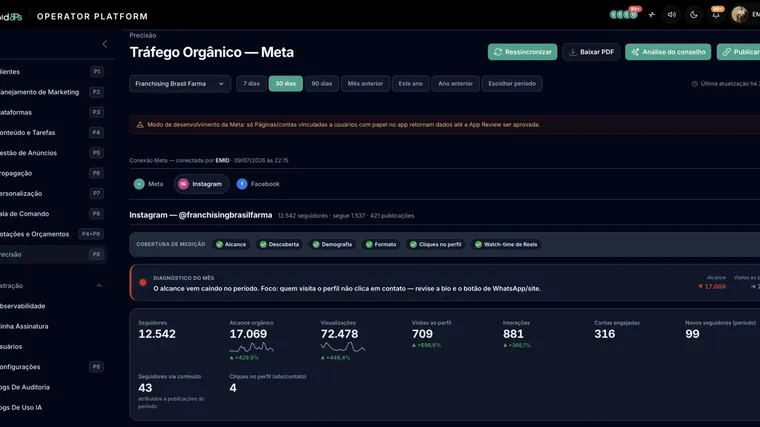Screen dimensions: 760x427
Task: Click the Contas engajadas value 316
Action: pyautogui.click(x=604, y=334)
